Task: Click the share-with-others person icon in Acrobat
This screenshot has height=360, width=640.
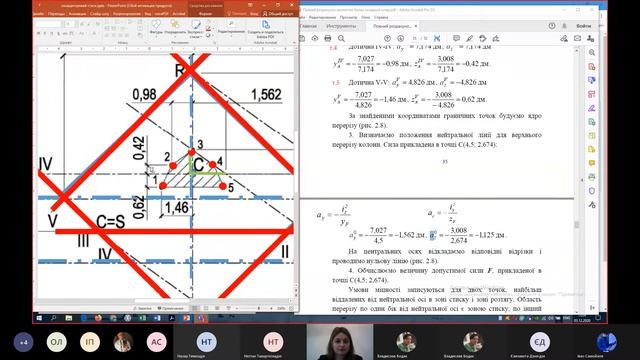Action: tap(590, 38)
